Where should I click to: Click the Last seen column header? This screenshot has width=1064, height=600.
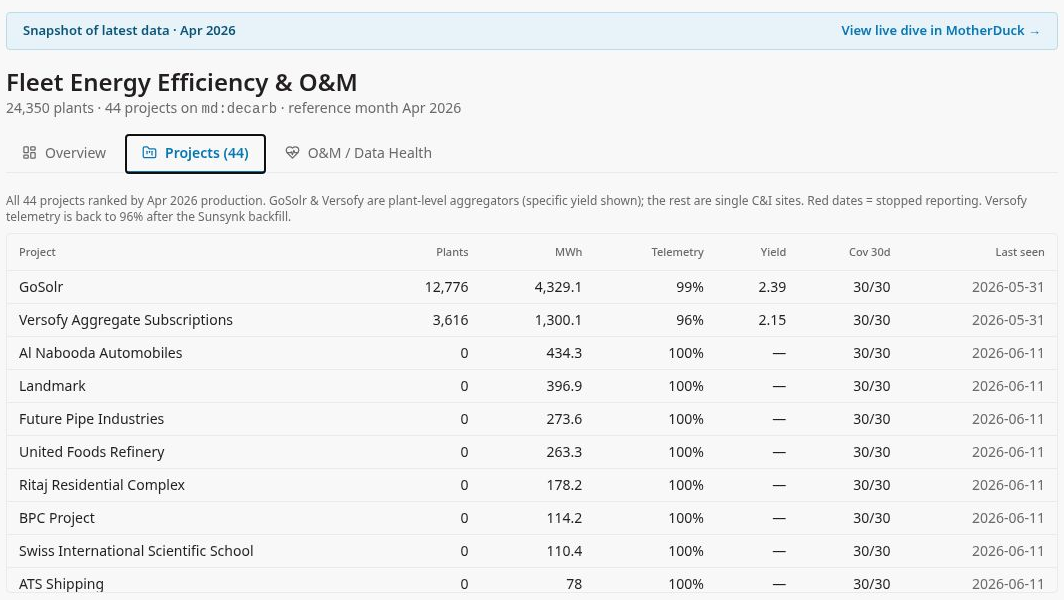pyautogui.click(x=1019, y=252)
